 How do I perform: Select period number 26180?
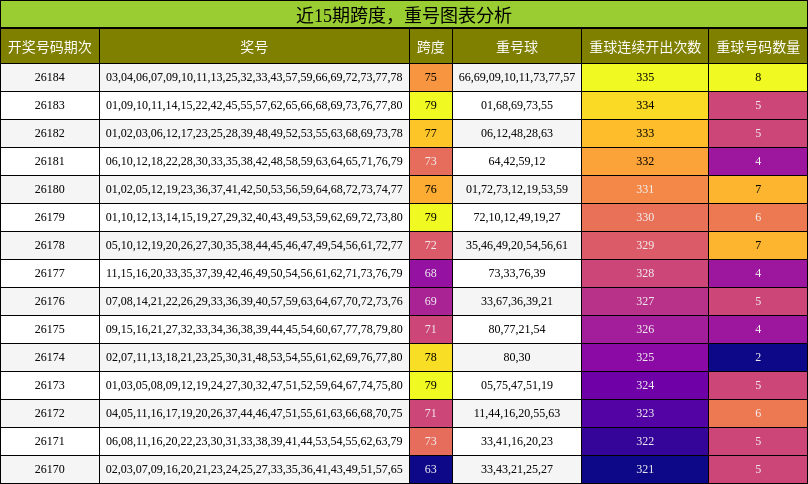50,189
